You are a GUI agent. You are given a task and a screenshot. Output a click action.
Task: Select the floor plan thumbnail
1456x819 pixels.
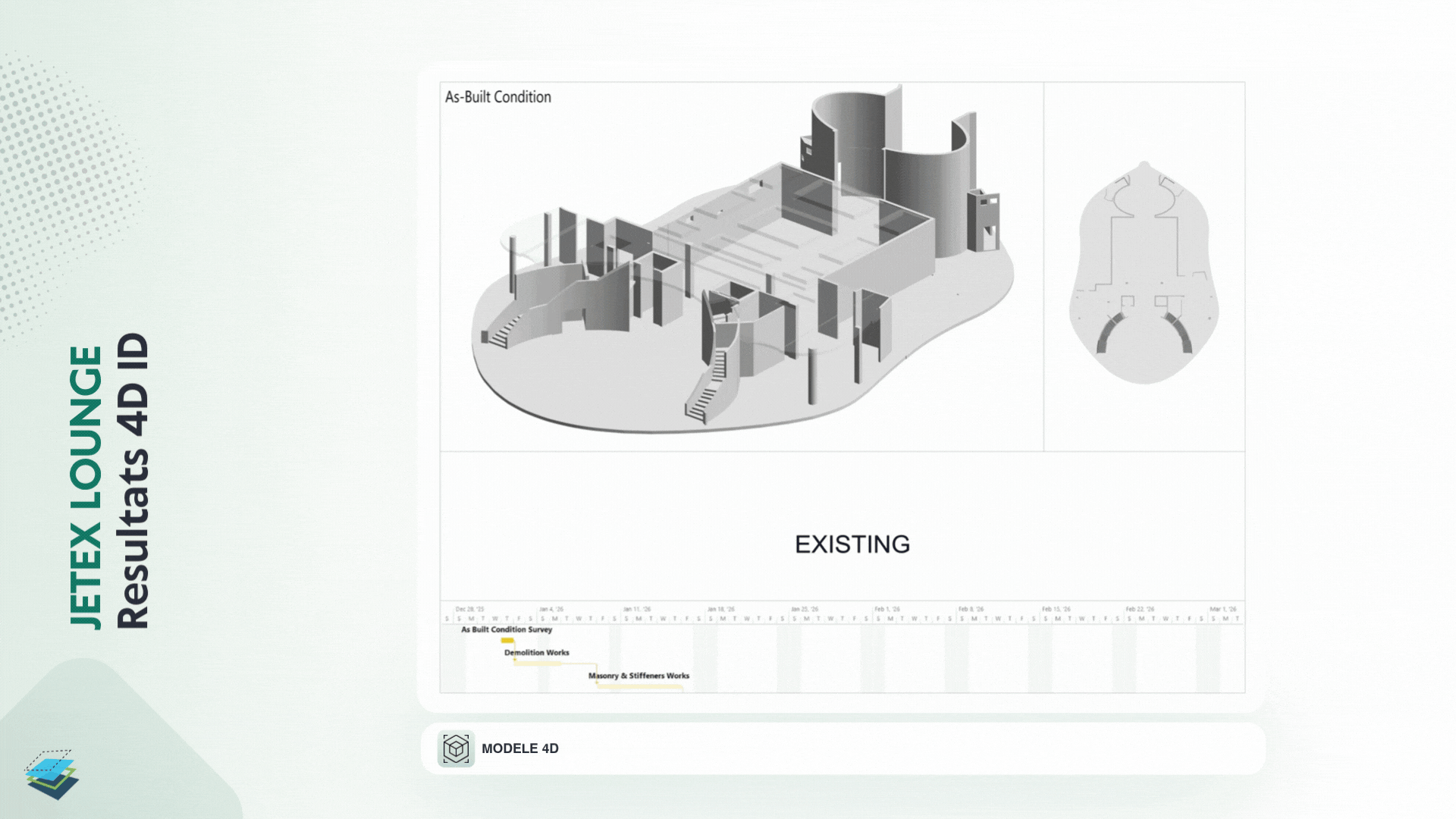click(1144, 272)
